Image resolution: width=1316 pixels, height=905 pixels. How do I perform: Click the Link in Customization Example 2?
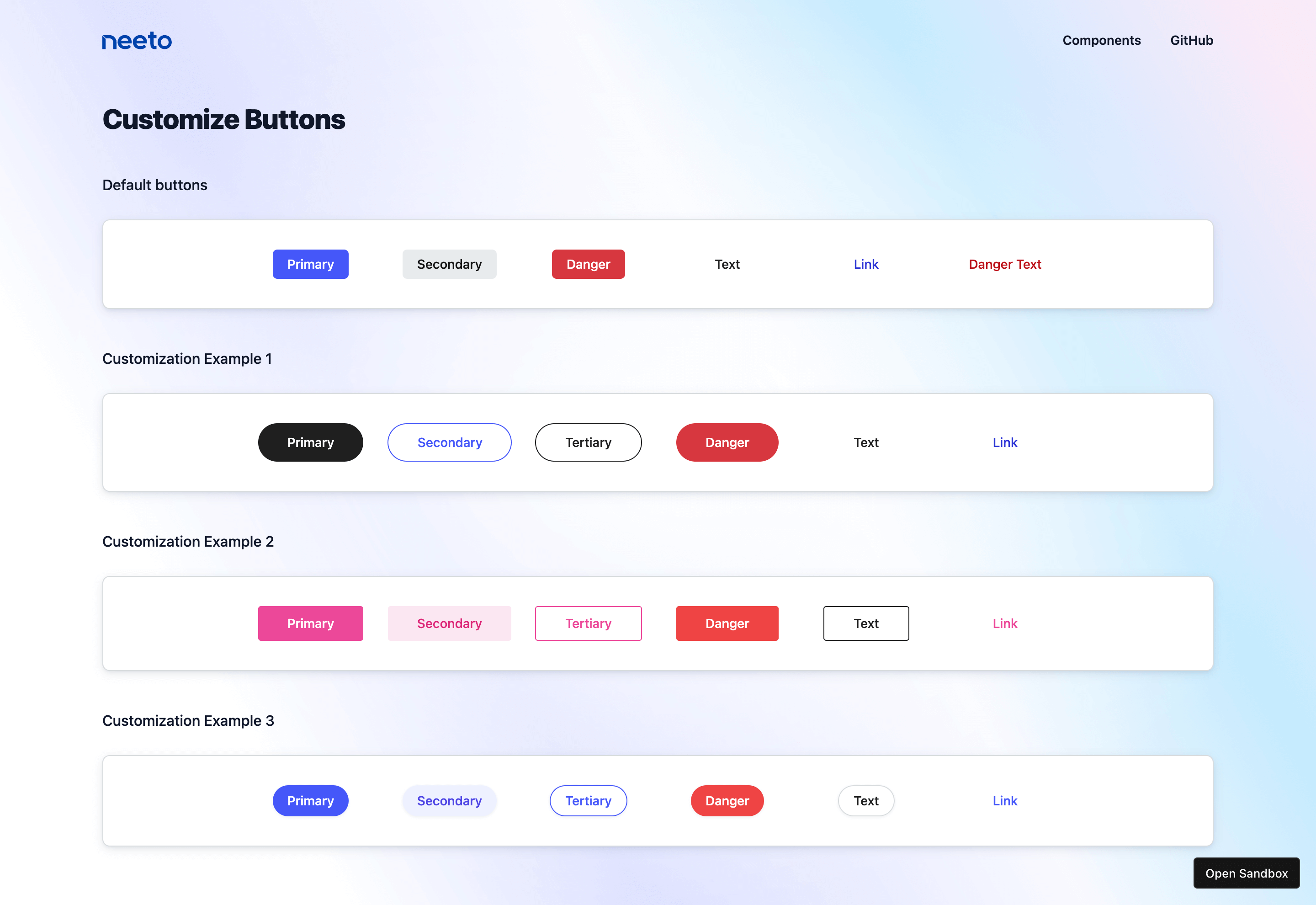tap(1005, 622)
